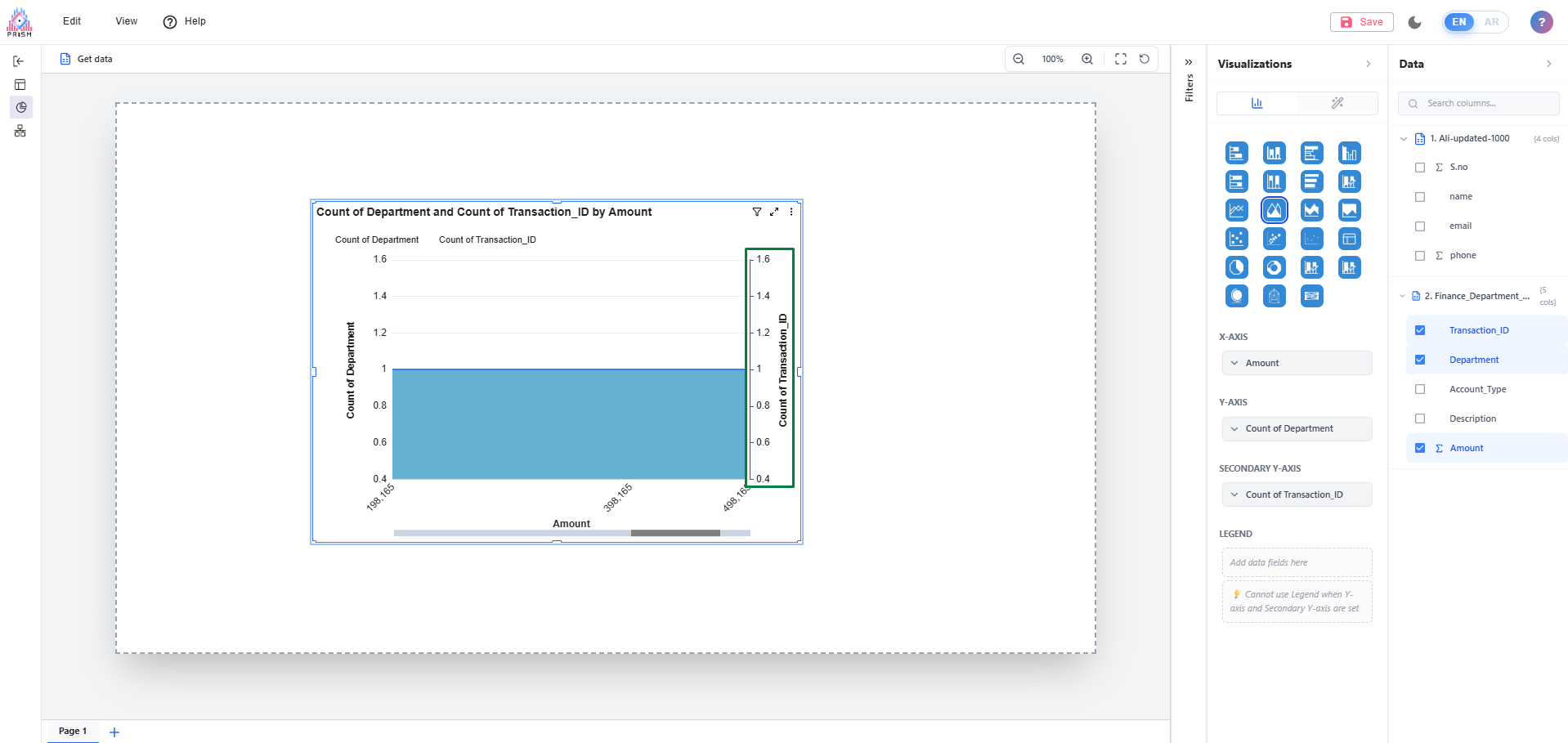Viewport: 1568px width, 743px height.
Task: Click the Get data button
Action: coord(87,59)
